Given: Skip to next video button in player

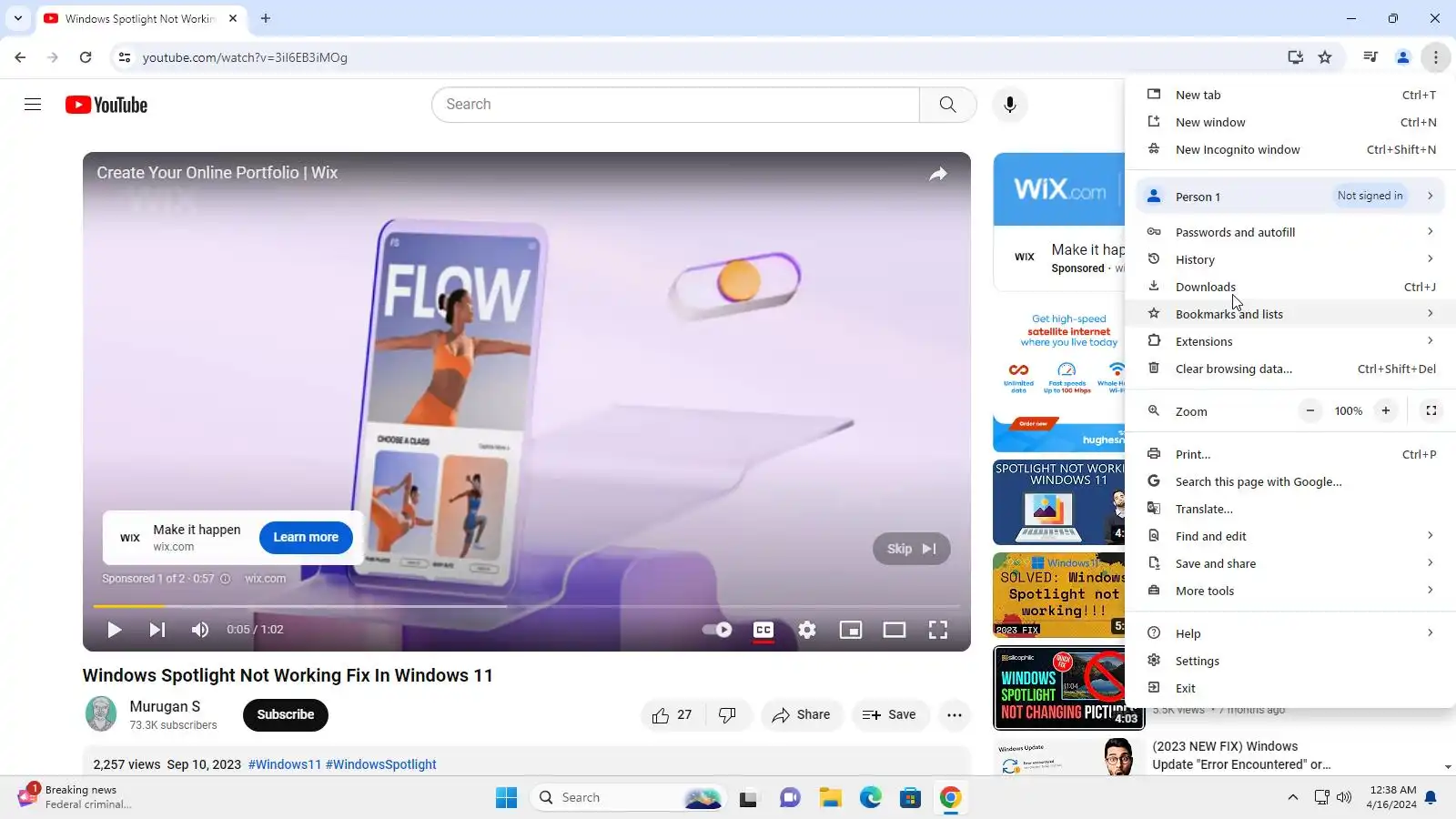Looking at the screenshot, I should [157, 630].
